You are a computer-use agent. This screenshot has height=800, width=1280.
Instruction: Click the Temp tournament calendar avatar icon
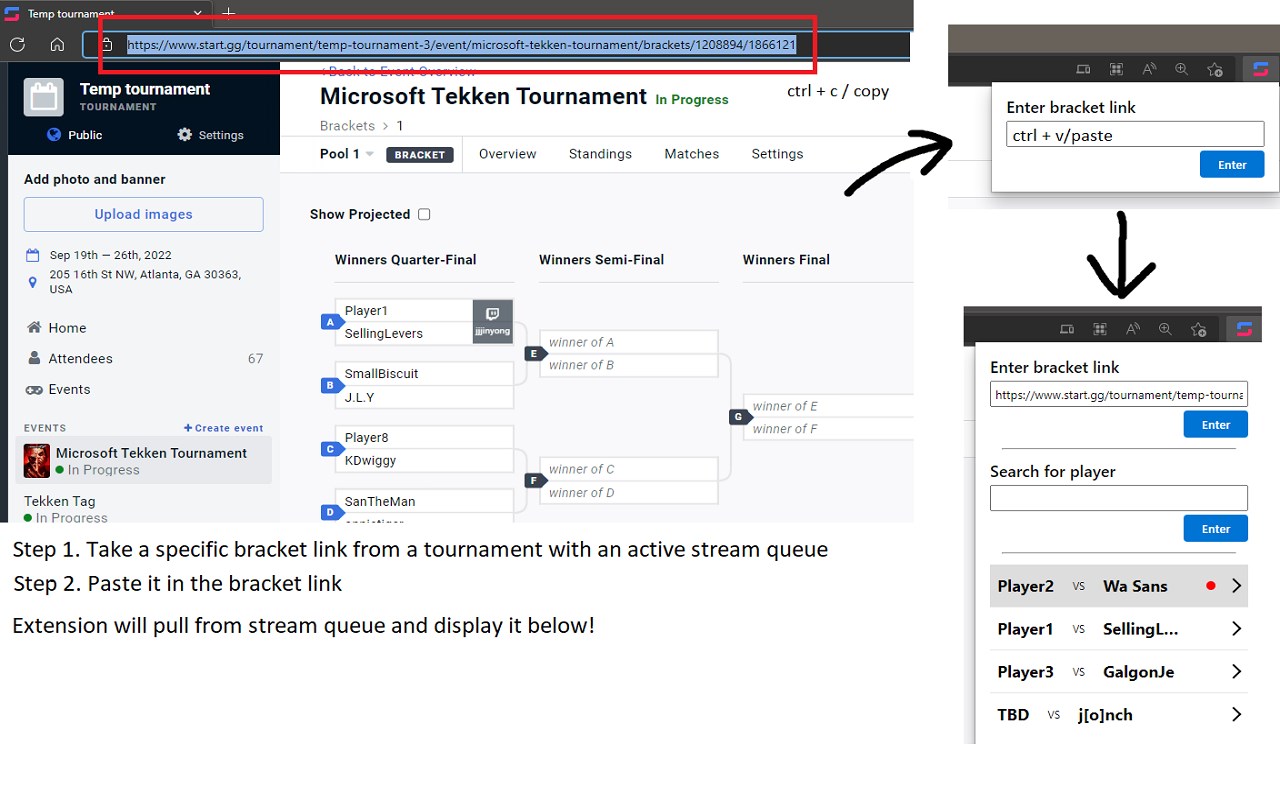pyautogui.click(x=43, y=98)
